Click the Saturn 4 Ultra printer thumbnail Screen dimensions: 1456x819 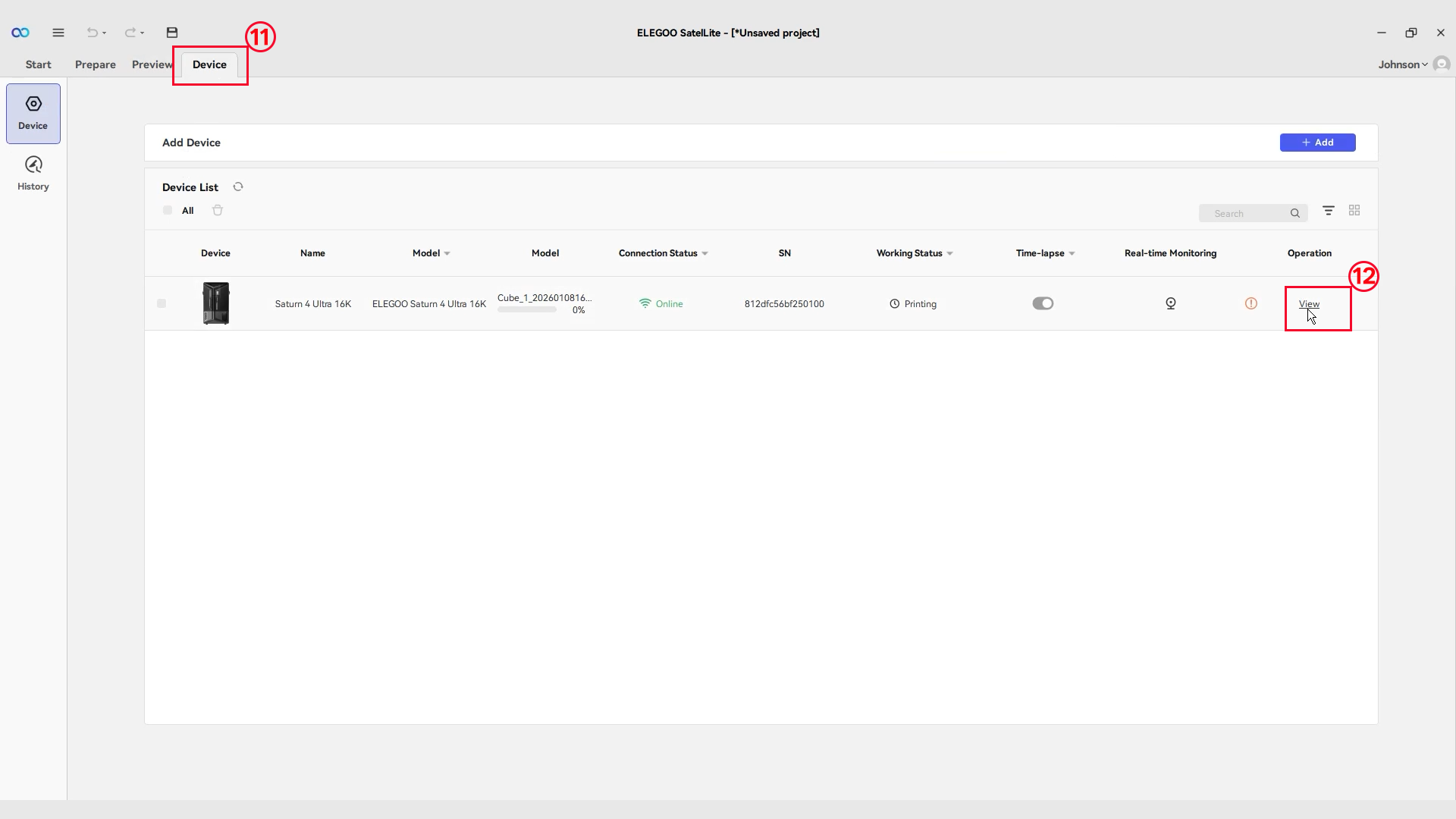pos(216,303)
